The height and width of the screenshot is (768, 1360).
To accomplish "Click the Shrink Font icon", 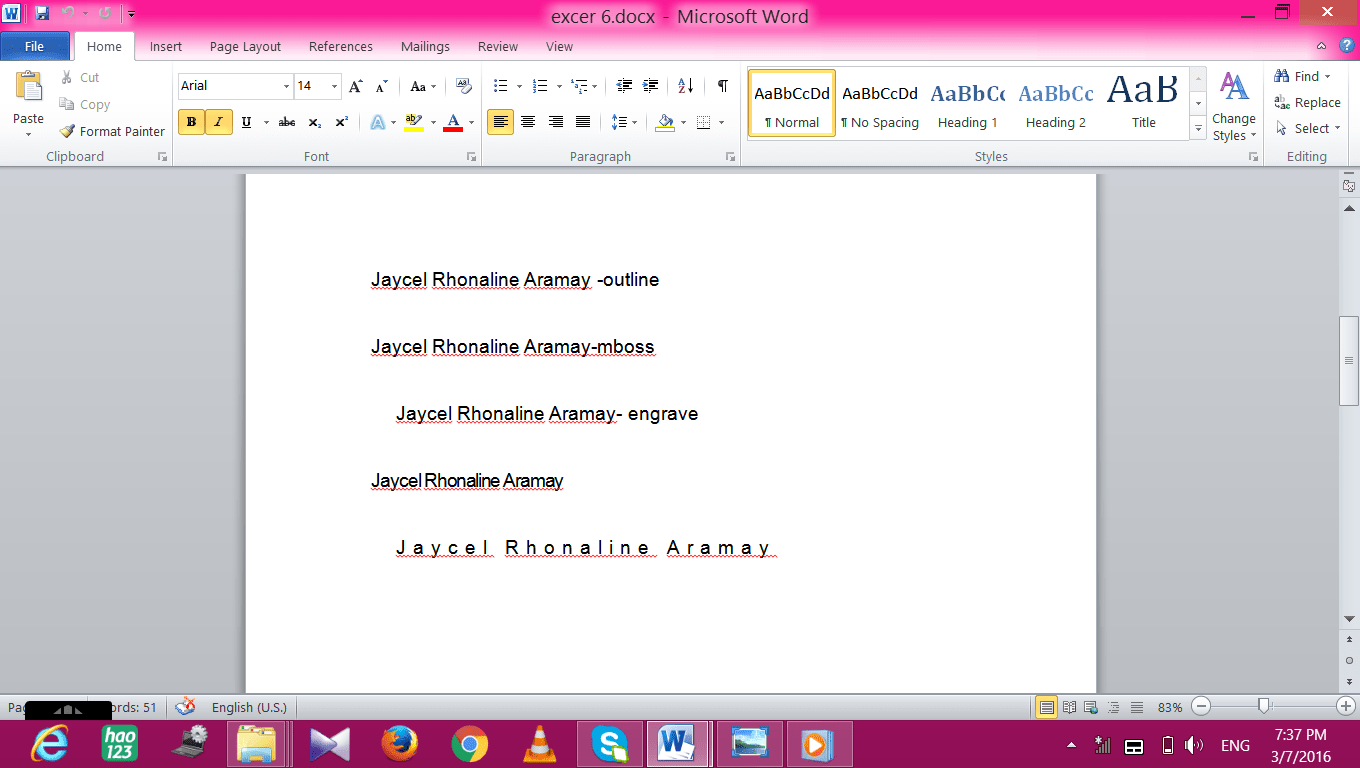I will pyautogui.click(x=381, y=86).
